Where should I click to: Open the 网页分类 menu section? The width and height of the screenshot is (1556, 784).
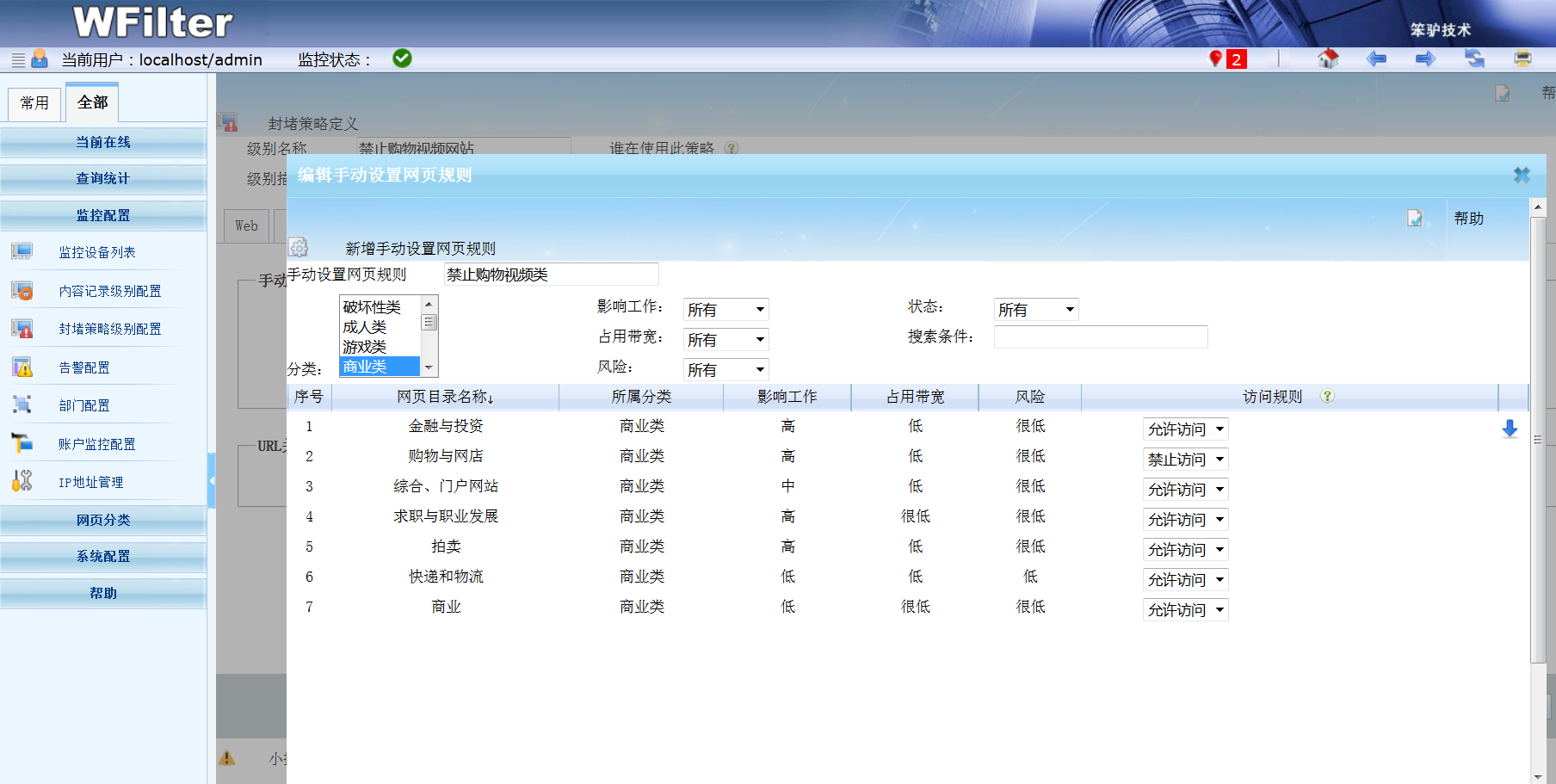[x=103, y=520]
